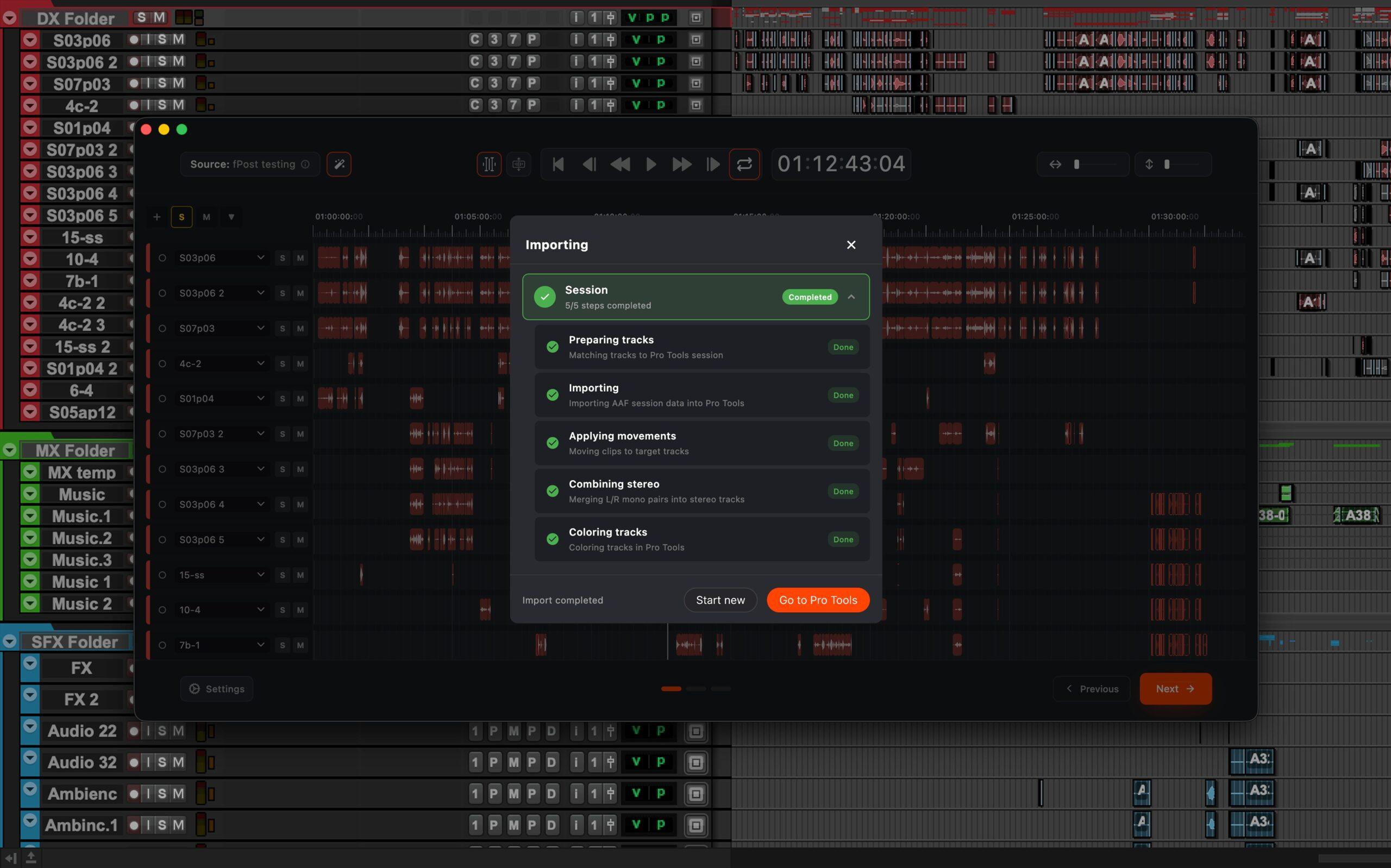
Task: Jump to start with skip-back control
Action: coord(558,164)
